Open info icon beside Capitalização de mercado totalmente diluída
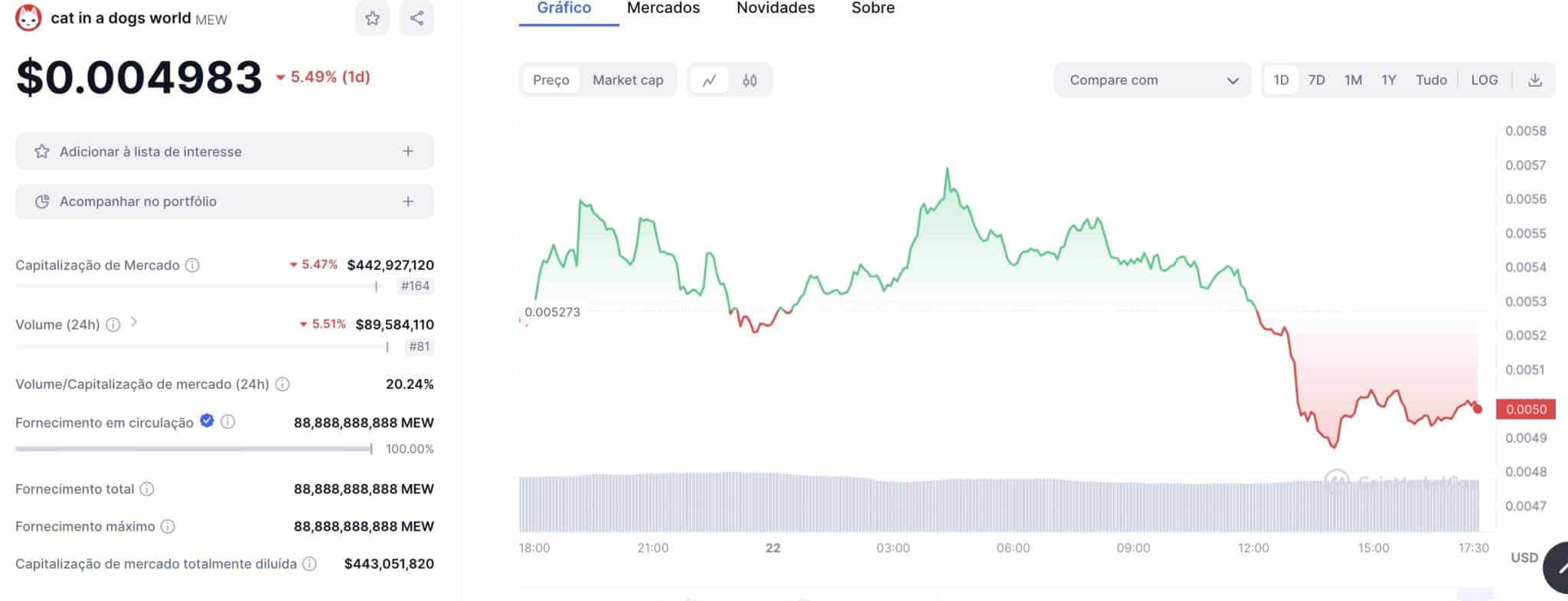The image size is (1568, 601). click(309, 563)
